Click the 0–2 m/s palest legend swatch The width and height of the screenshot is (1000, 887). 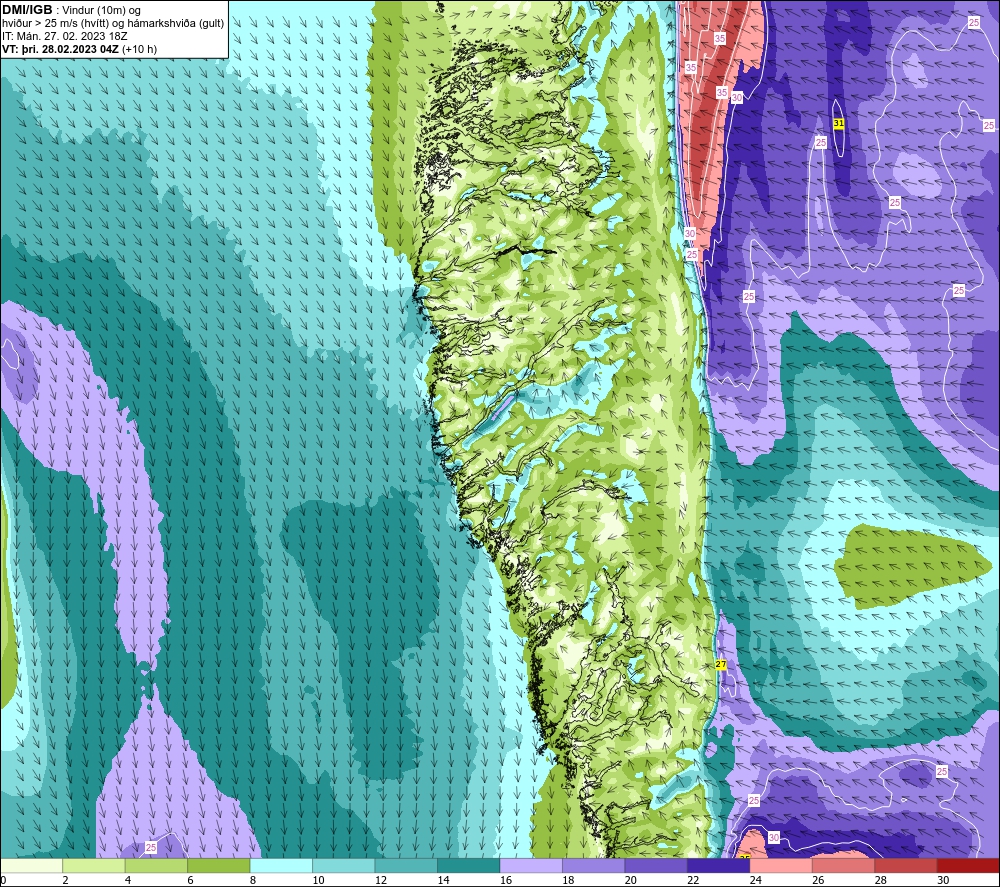(31, 866)
